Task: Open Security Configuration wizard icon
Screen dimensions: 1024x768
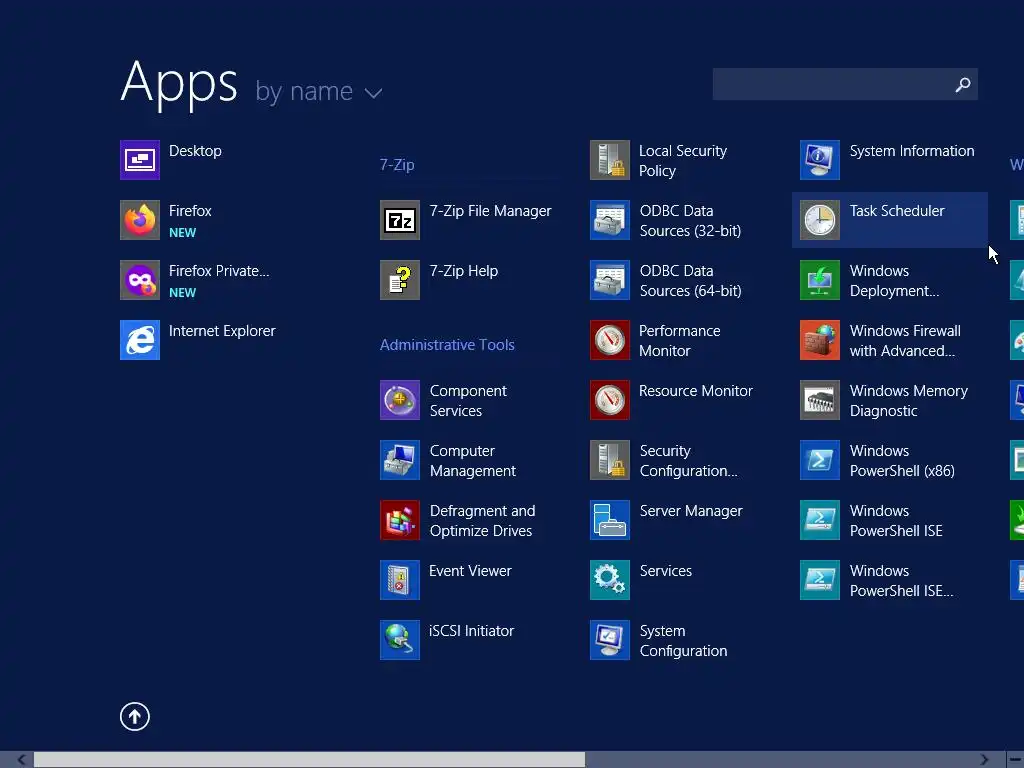Action: [x=610, y=460]
